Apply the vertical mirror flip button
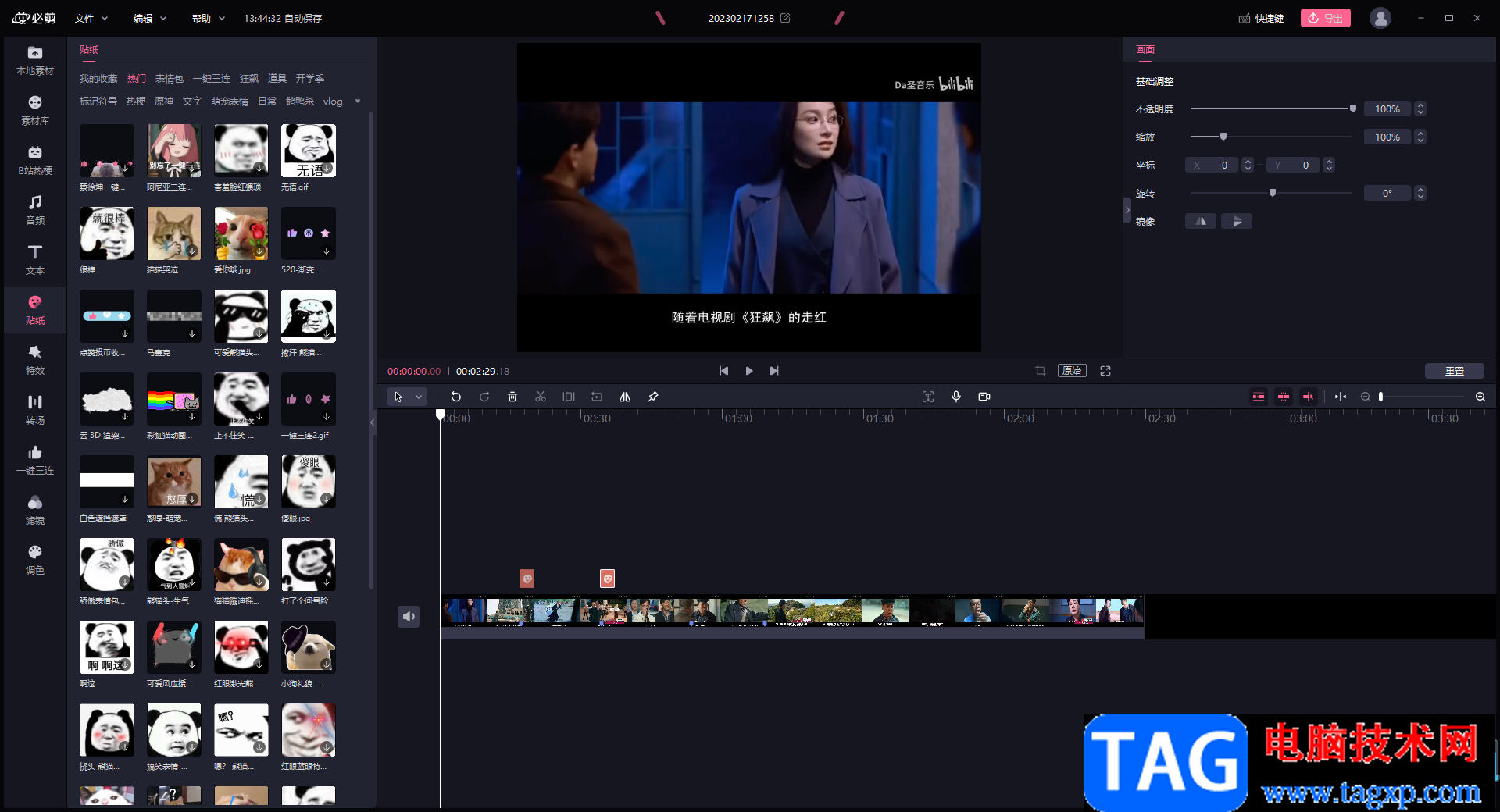 1237,221
